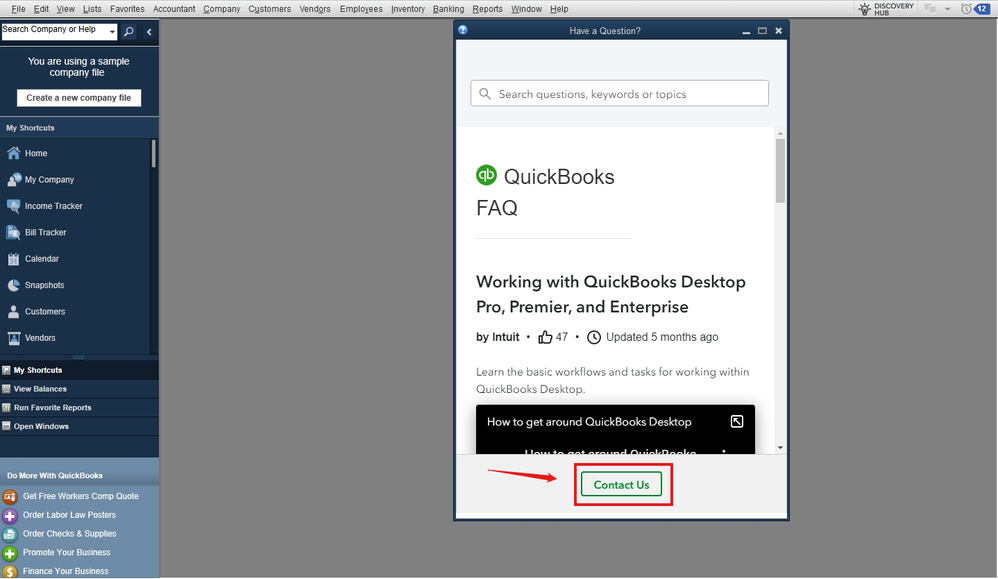Open the Income Tracker icon
Screen dimensions: 998x579
pos(13,206)
